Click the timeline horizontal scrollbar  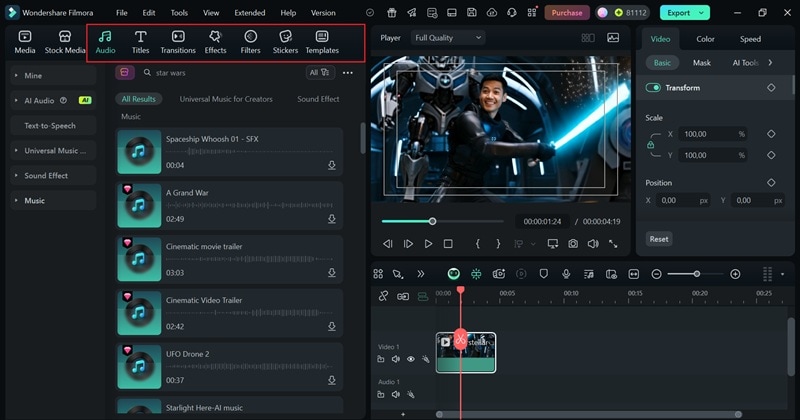coord(588,414)
